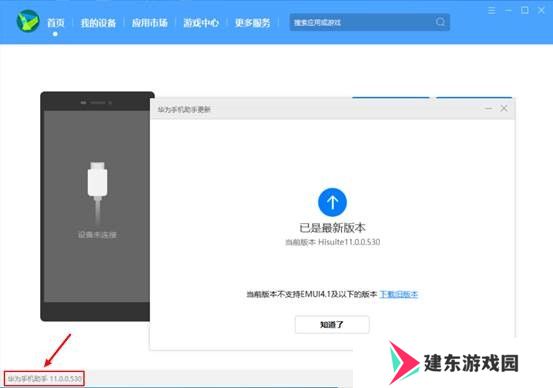The height and width of the screenshot is (388, 553).
Task: Click the 设备未连接 label
Action: pyautogui.click(x=97, y=235)
